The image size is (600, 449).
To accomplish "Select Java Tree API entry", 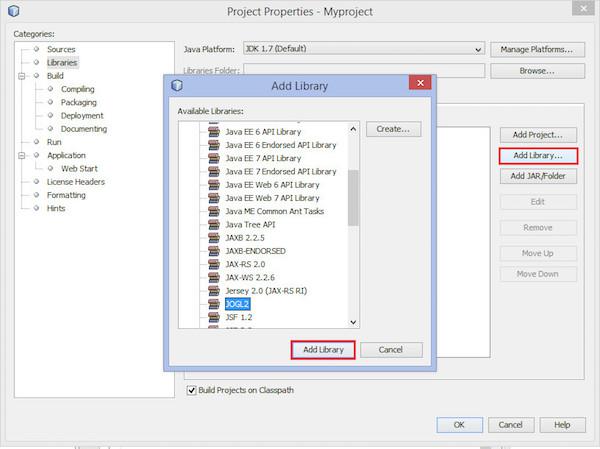I will (x=250, y=225).
